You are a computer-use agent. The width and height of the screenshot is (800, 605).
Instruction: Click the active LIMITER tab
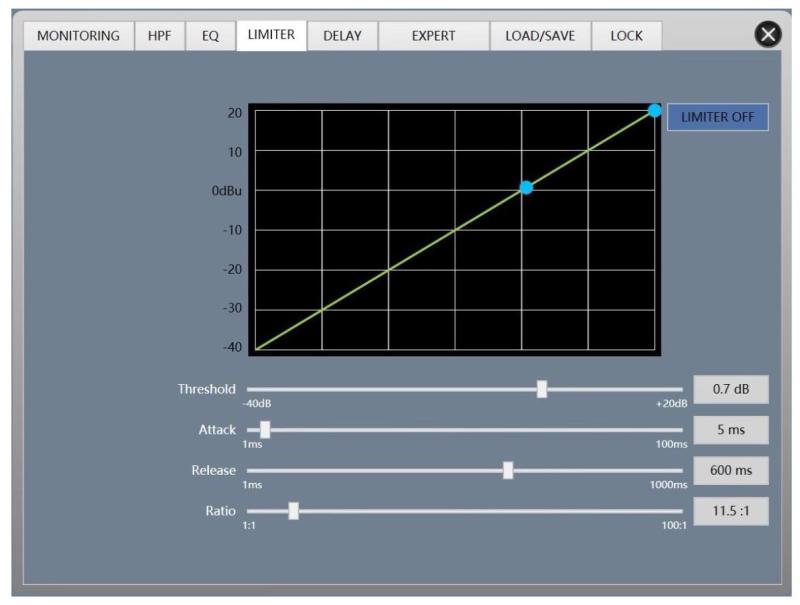point(271,35)
